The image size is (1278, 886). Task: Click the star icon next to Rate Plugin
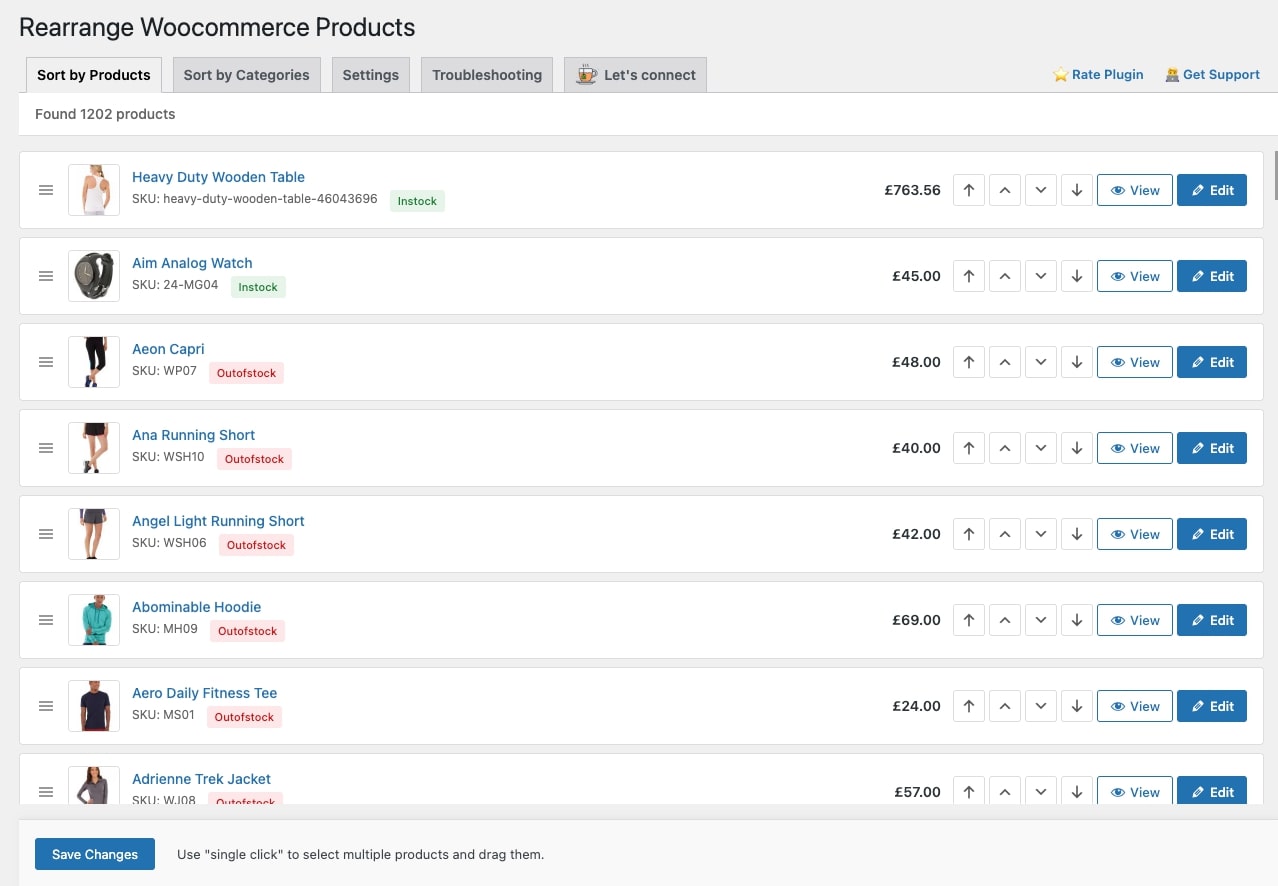coord(1060,74)
